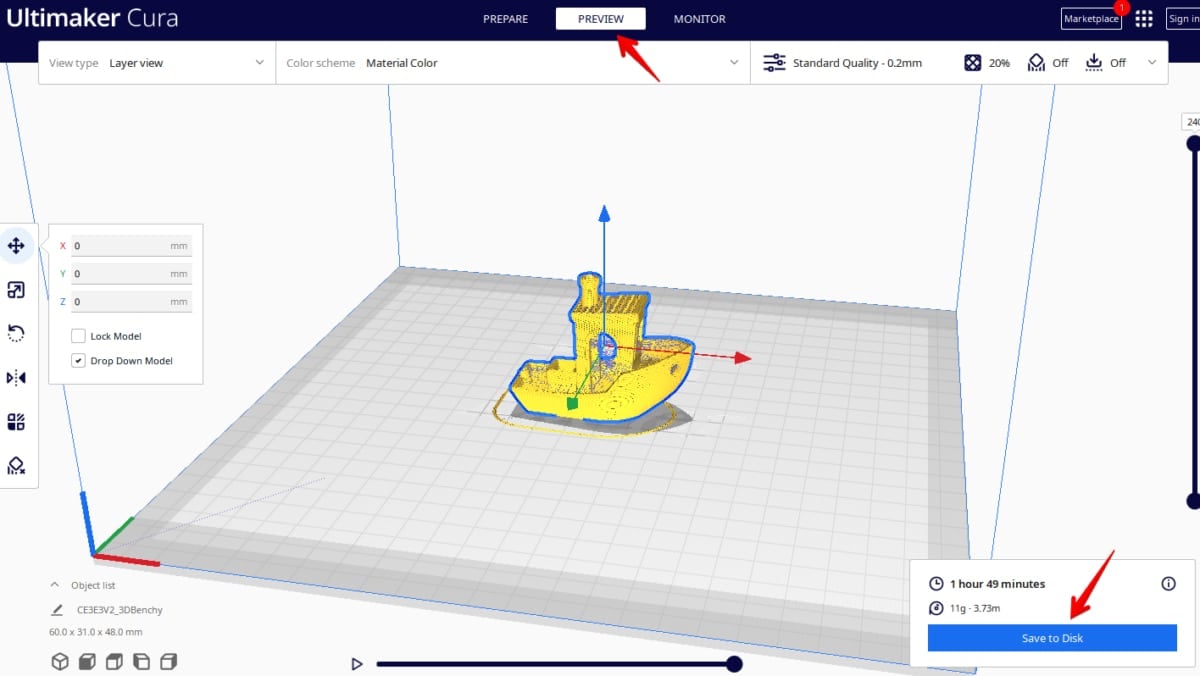This screenshot has height=676, width=1200.
Task: Click the adhesion Off icon
Action: tap(1094, 62)
